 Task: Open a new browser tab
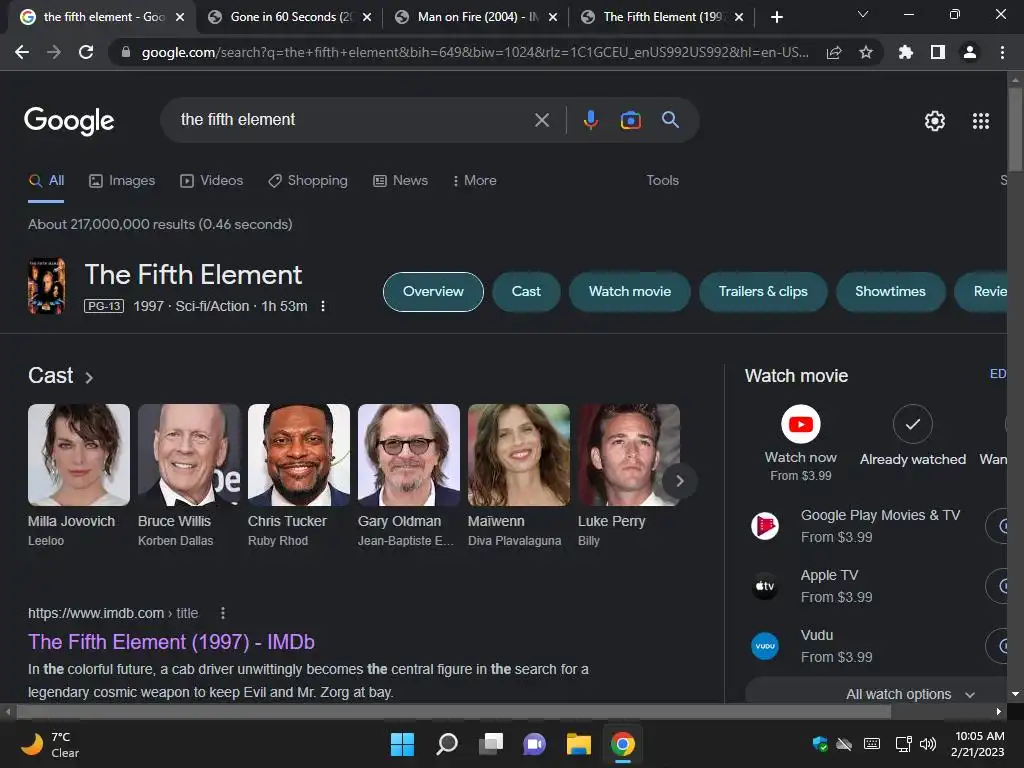click(x=776, y=17)
